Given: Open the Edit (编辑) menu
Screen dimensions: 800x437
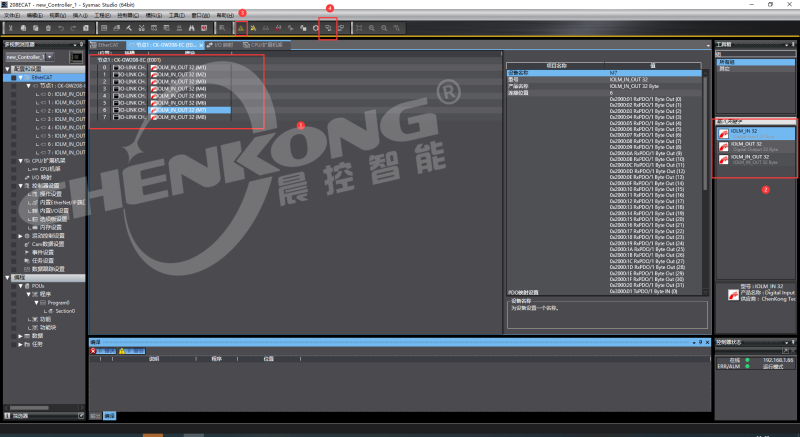Looking at the screenshot, I should 34,15.
